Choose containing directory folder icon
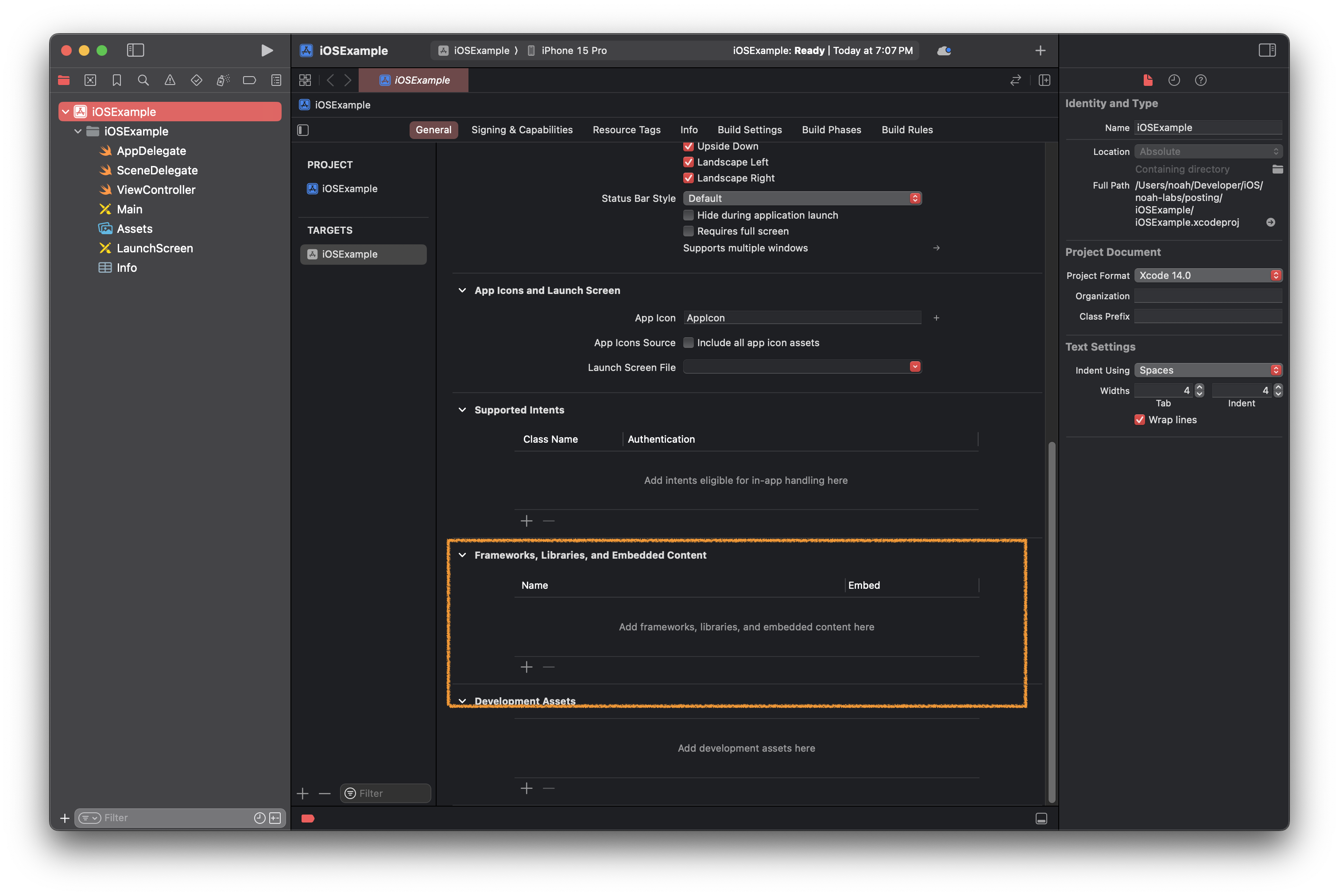The image size is (1339, 896). (1278, 169)
